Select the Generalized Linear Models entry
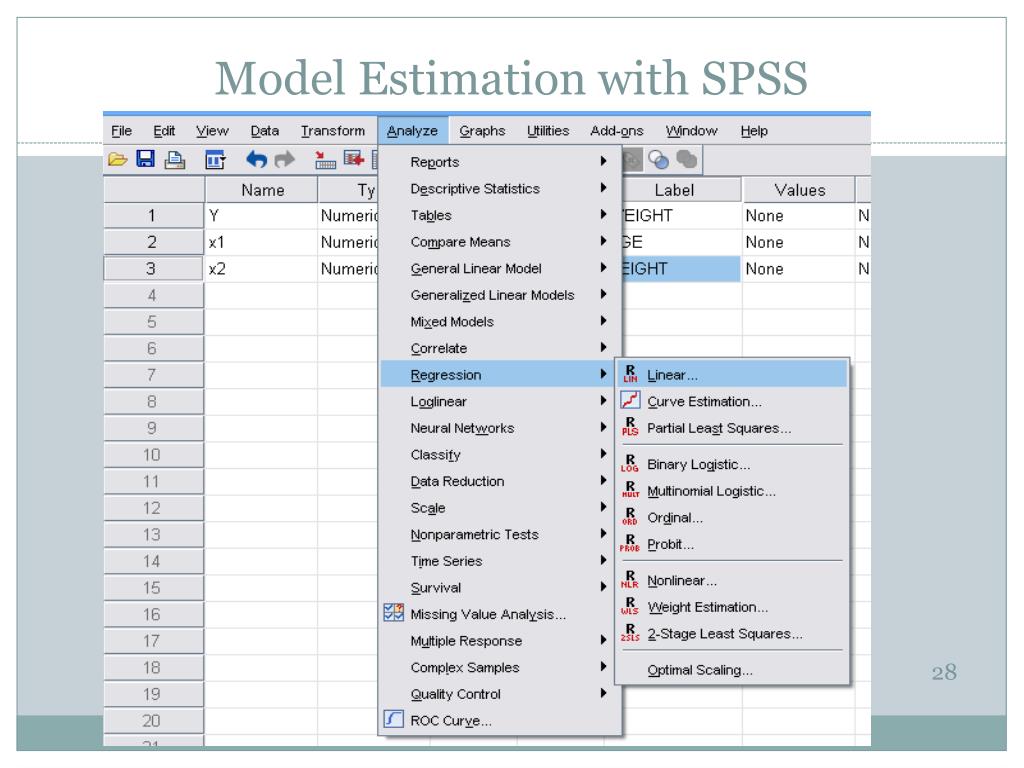1024x768 pixels. click(x=500, y=295)
